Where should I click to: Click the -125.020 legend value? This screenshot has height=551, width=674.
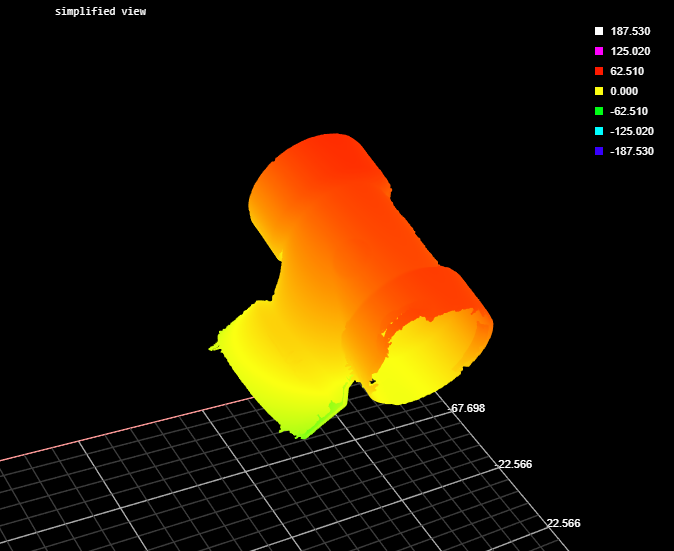coord(632,131)
